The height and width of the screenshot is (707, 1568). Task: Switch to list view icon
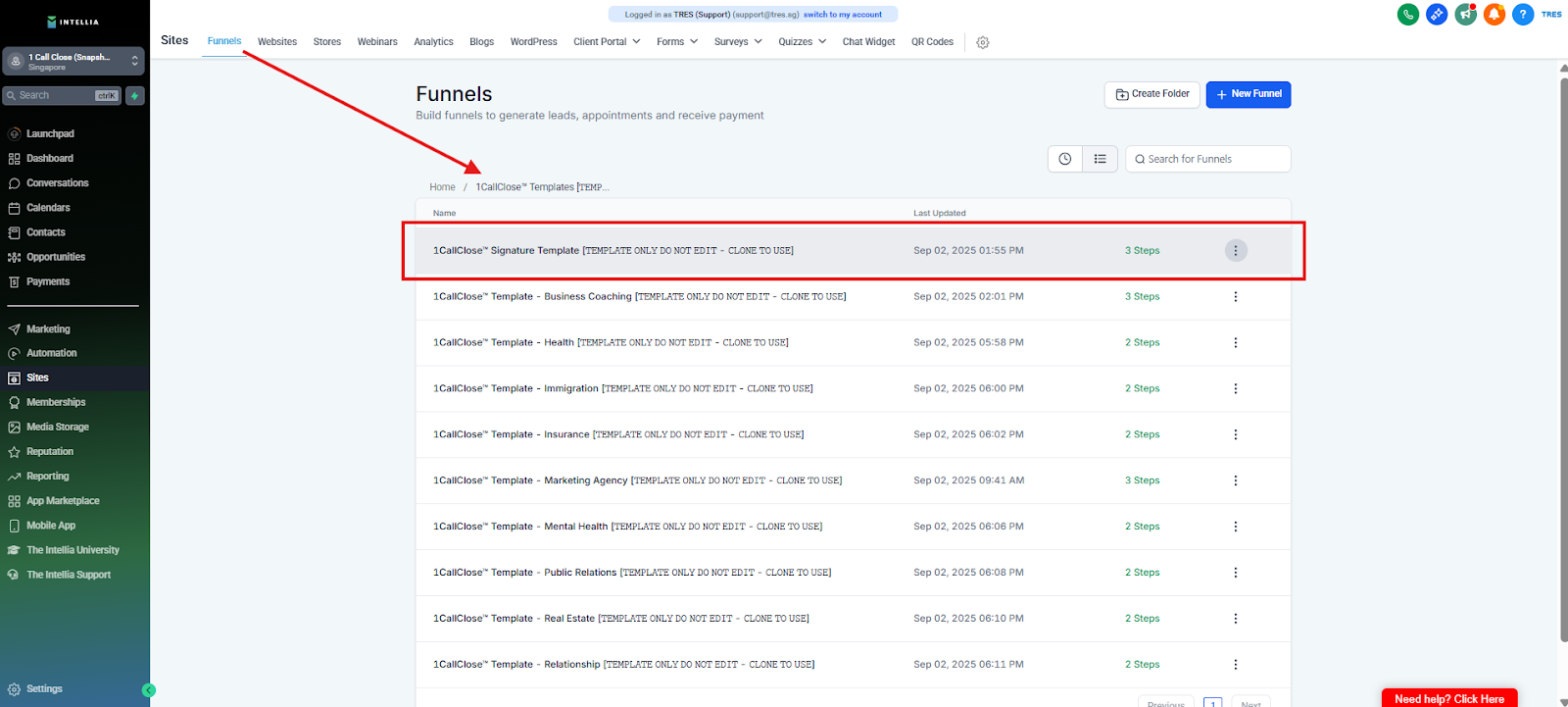pos(1101,159)
